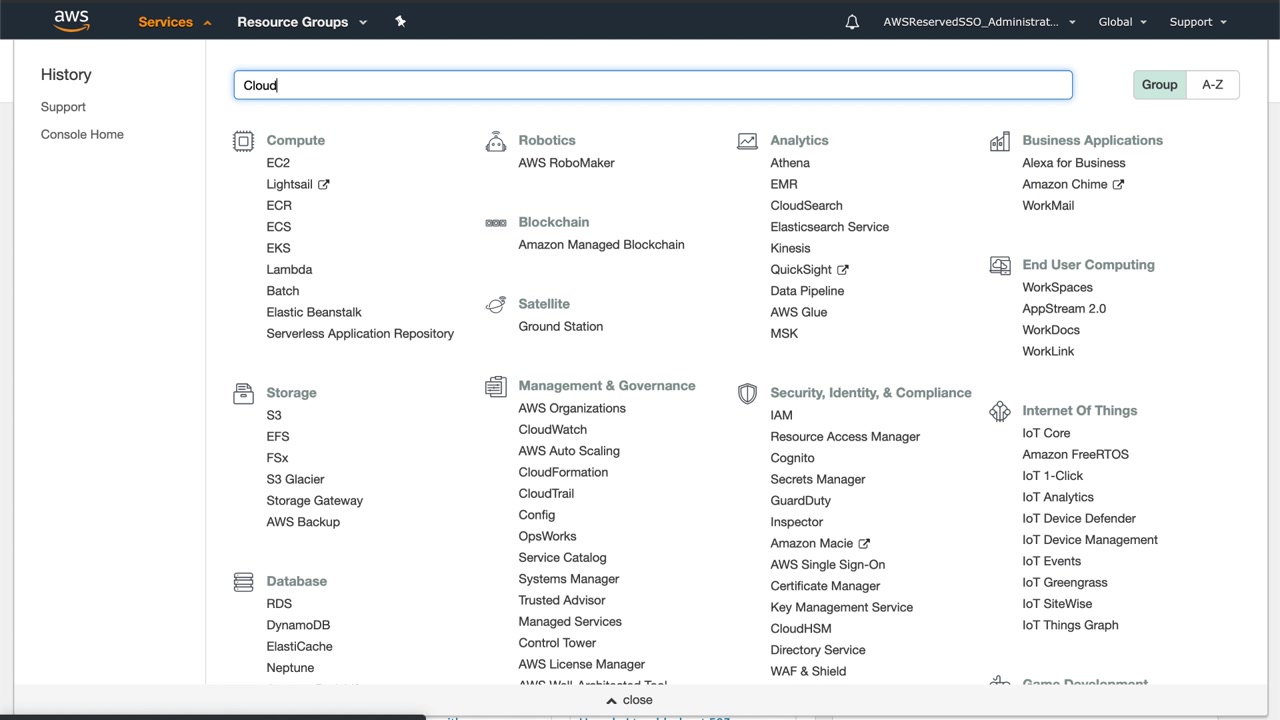
Task: Open the Global region dropdown
Action: [1122, 22]
